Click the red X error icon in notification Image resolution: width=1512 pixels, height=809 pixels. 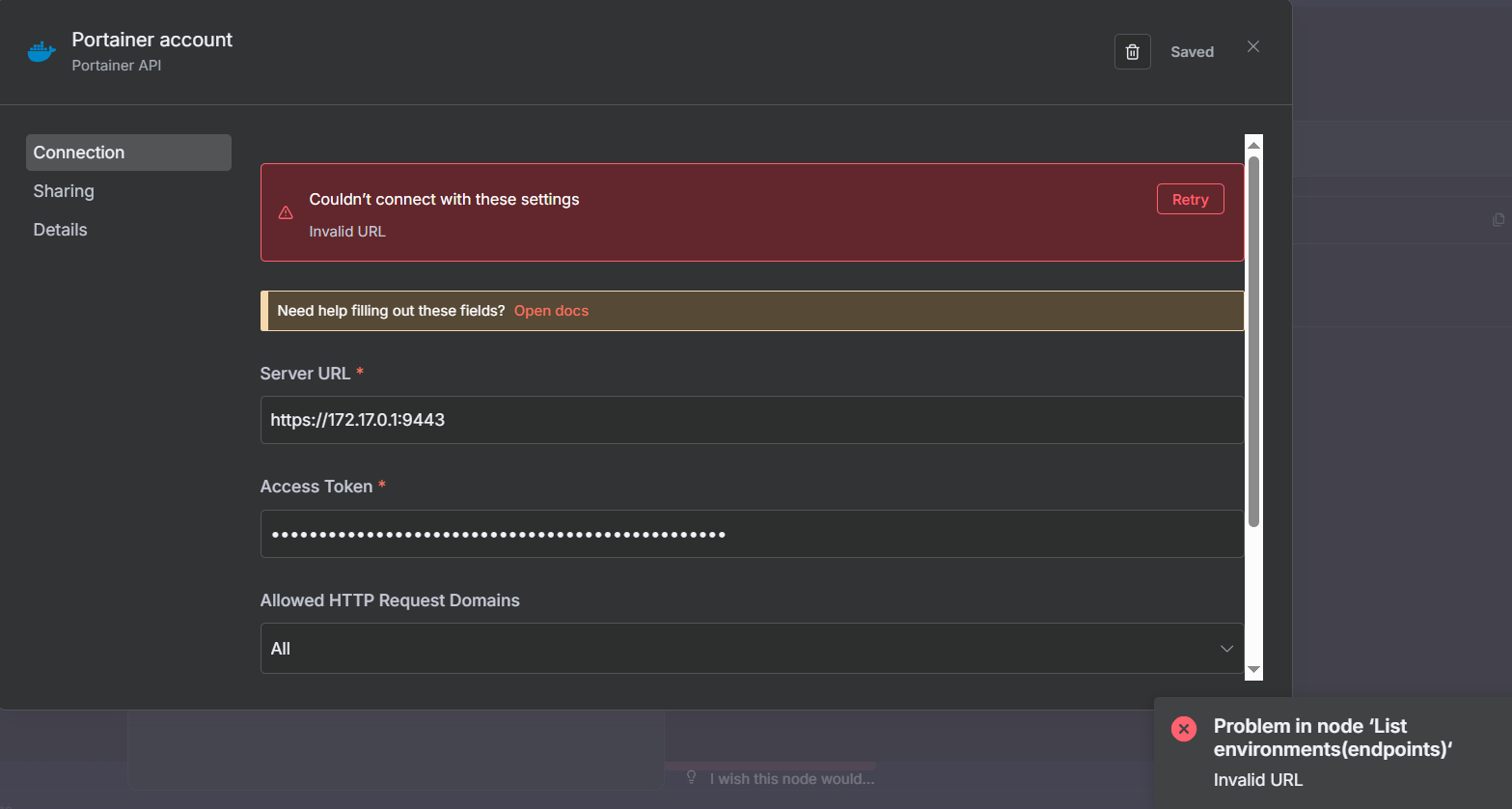pos(1183,729)
